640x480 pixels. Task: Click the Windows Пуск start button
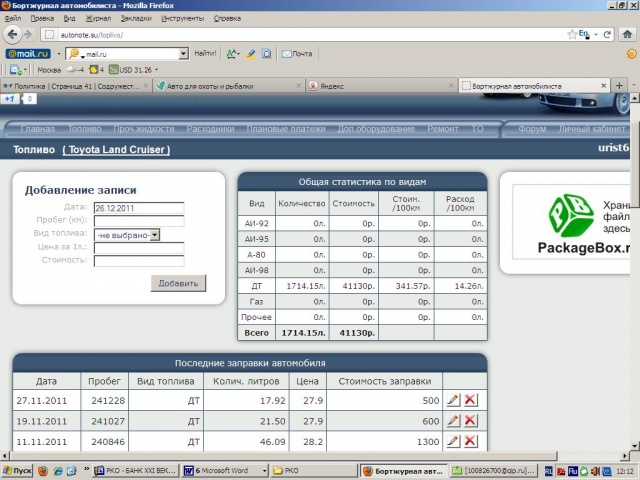(x=18, y=470)
